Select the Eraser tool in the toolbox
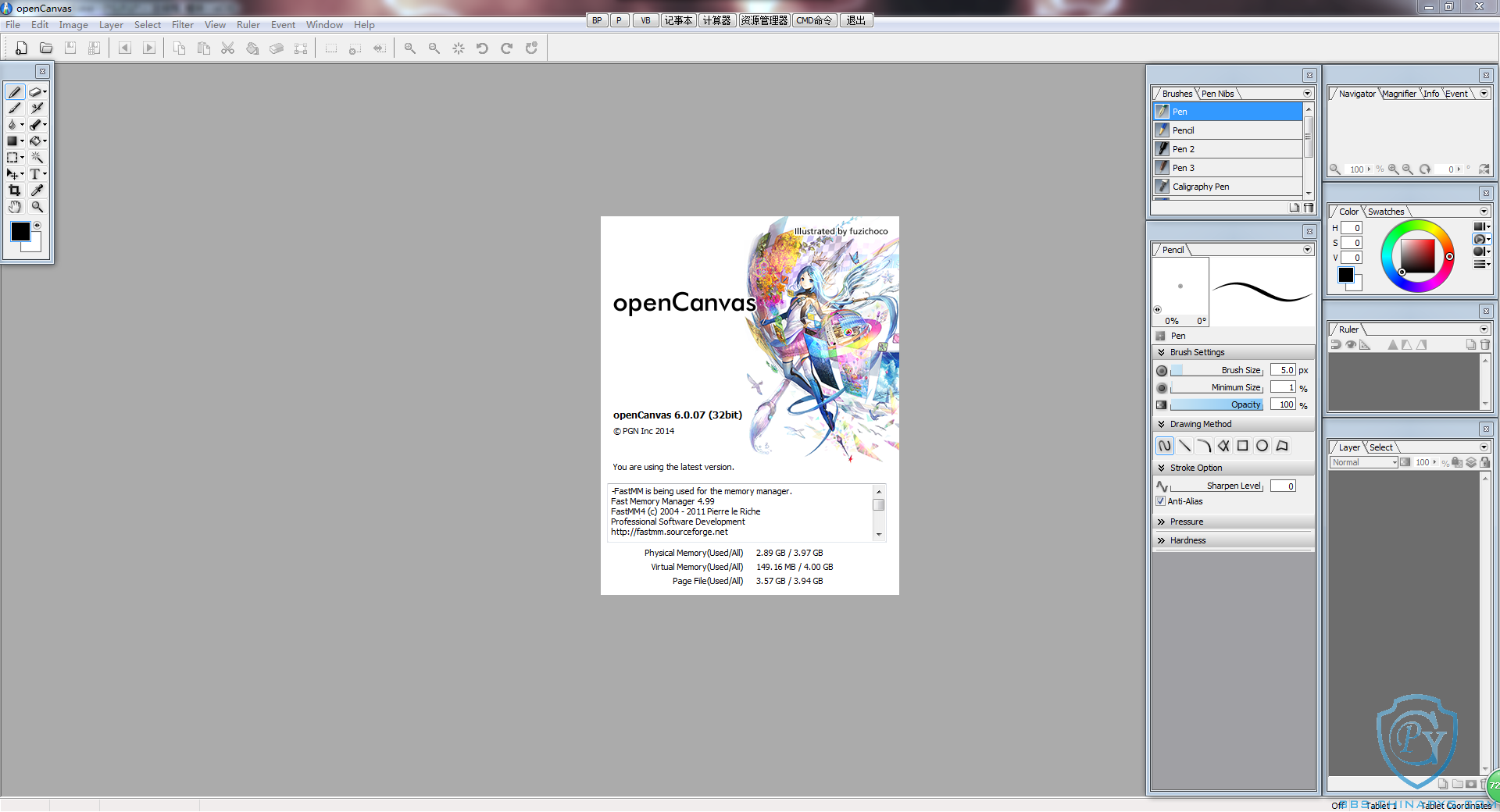This screenshot has width=1500, height=812. click(37, 92)
